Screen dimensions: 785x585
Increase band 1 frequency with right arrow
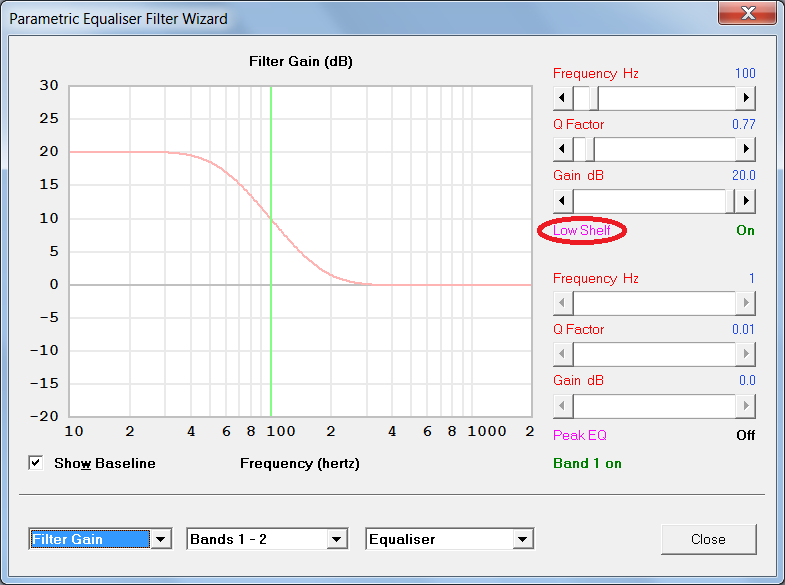(x=745, y=98)
